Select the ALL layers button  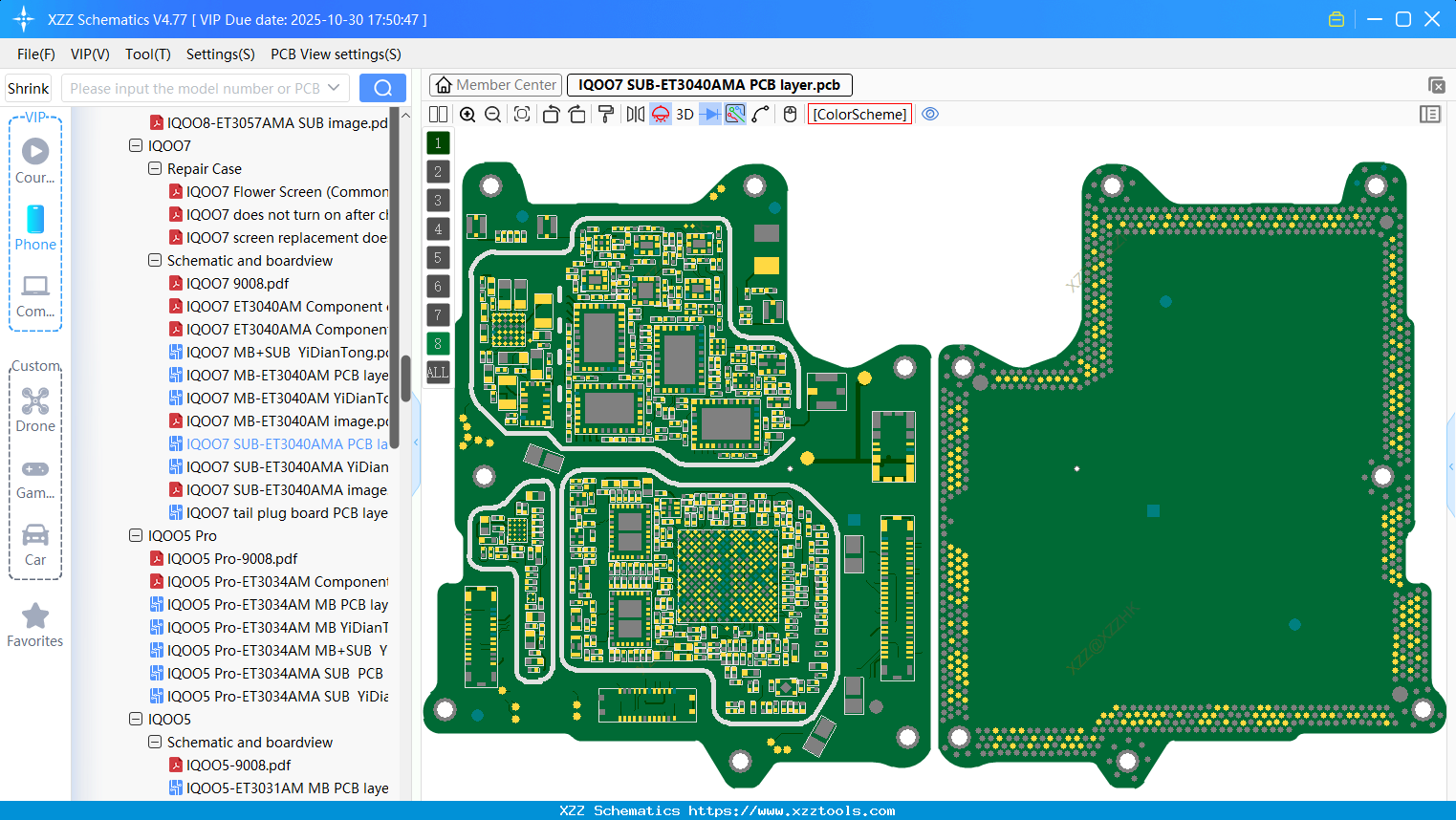pyautogui.click(x=438, y=372)
